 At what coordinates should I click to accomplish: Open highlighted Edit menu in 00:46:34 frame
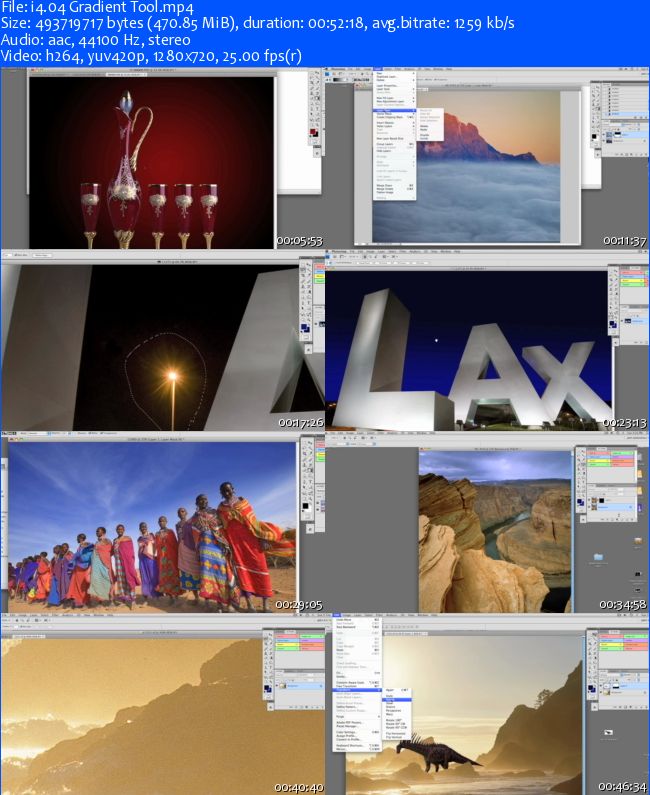coord(336,615)
